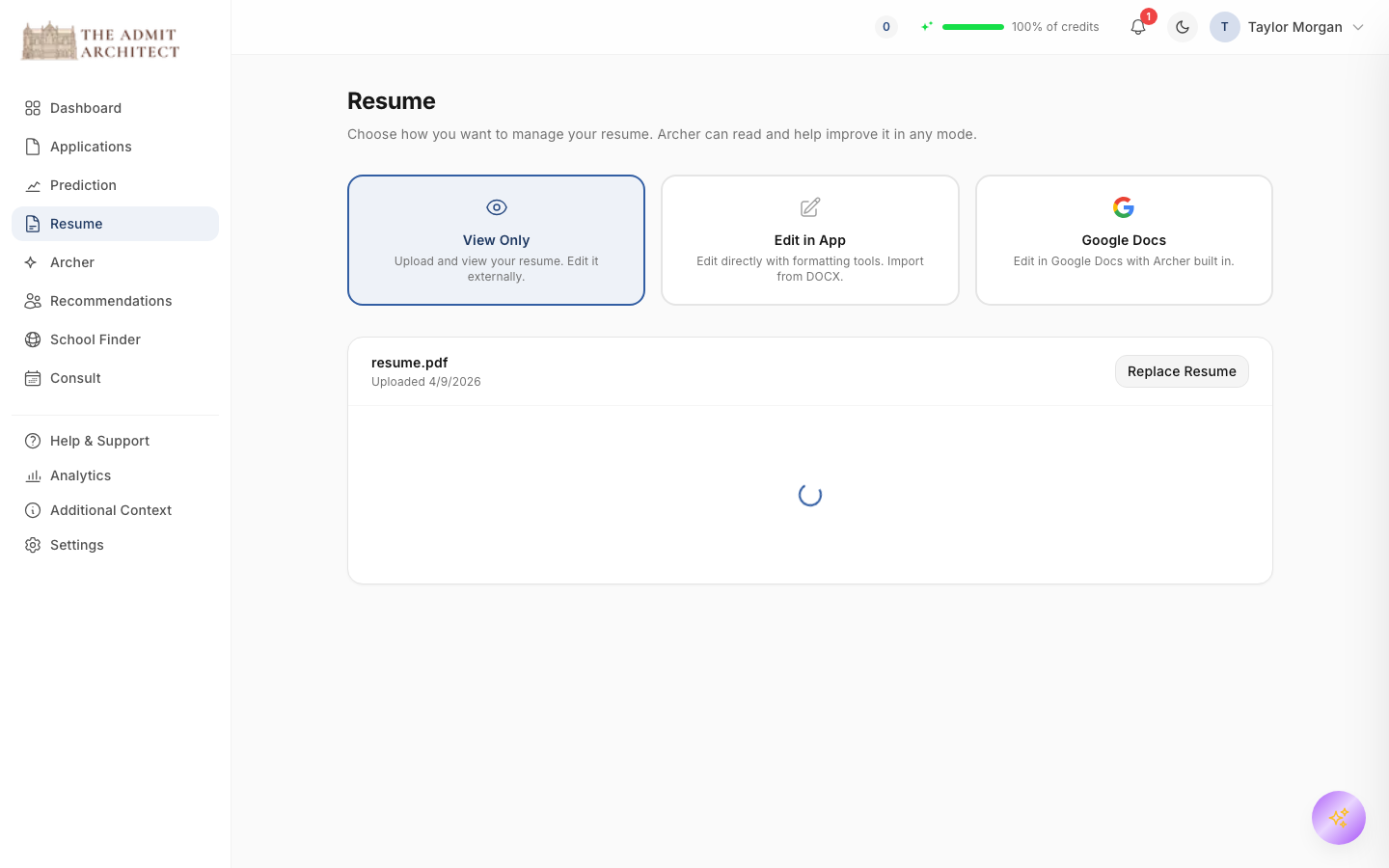Select the View Only resume mode
This screenshot has width=1389, height=868.
tap(496, 240)
